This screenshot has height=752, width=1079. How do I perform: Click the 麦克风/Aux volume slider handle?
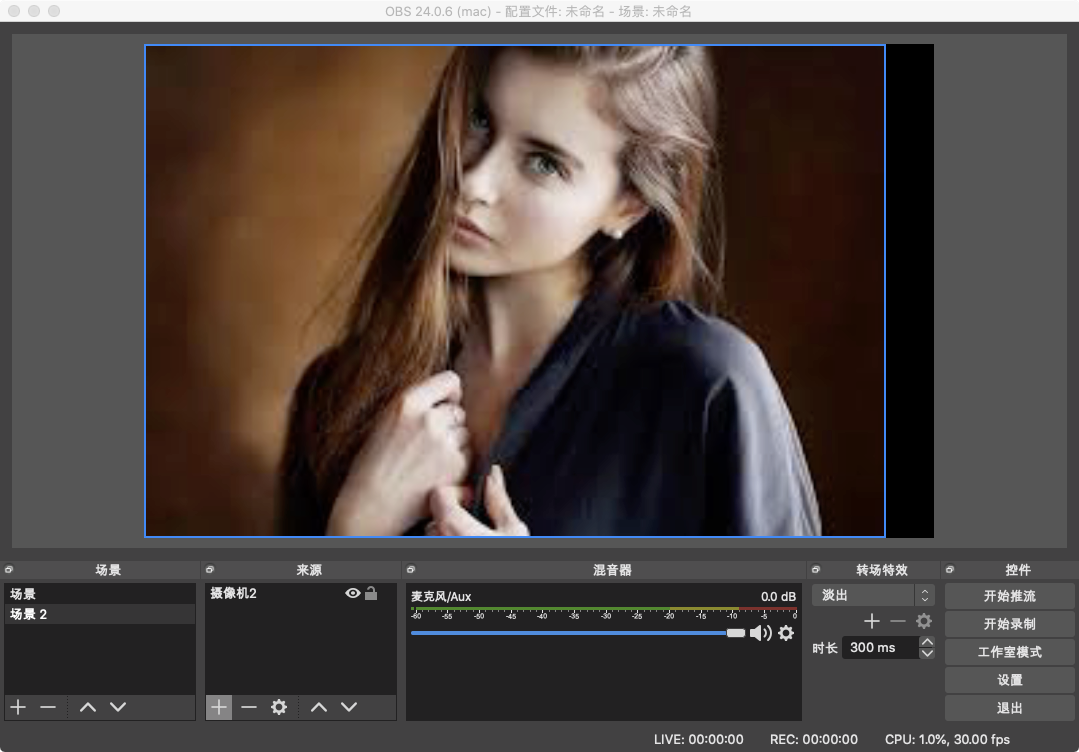click(736, 633)
